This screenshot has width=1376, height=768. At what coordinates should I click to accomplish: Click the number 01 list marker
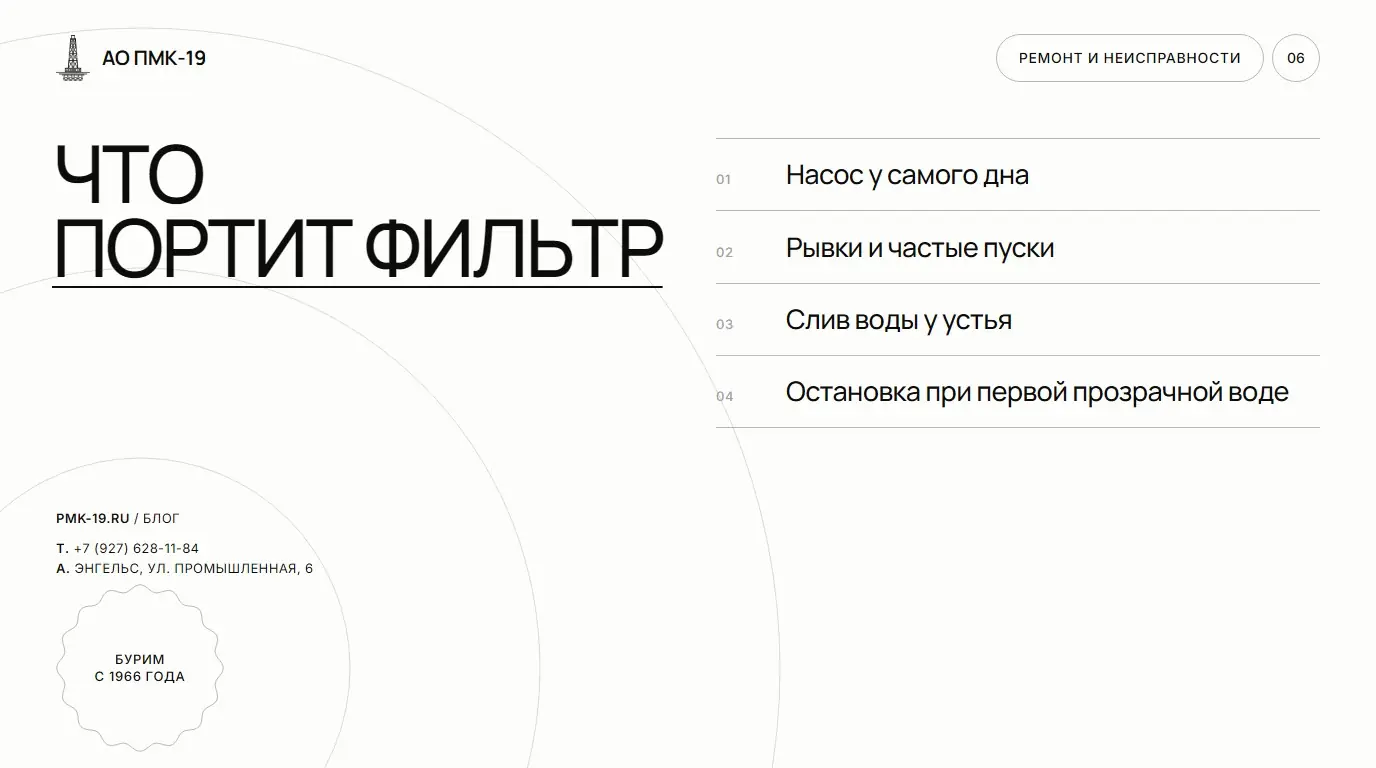pos(724,180)
